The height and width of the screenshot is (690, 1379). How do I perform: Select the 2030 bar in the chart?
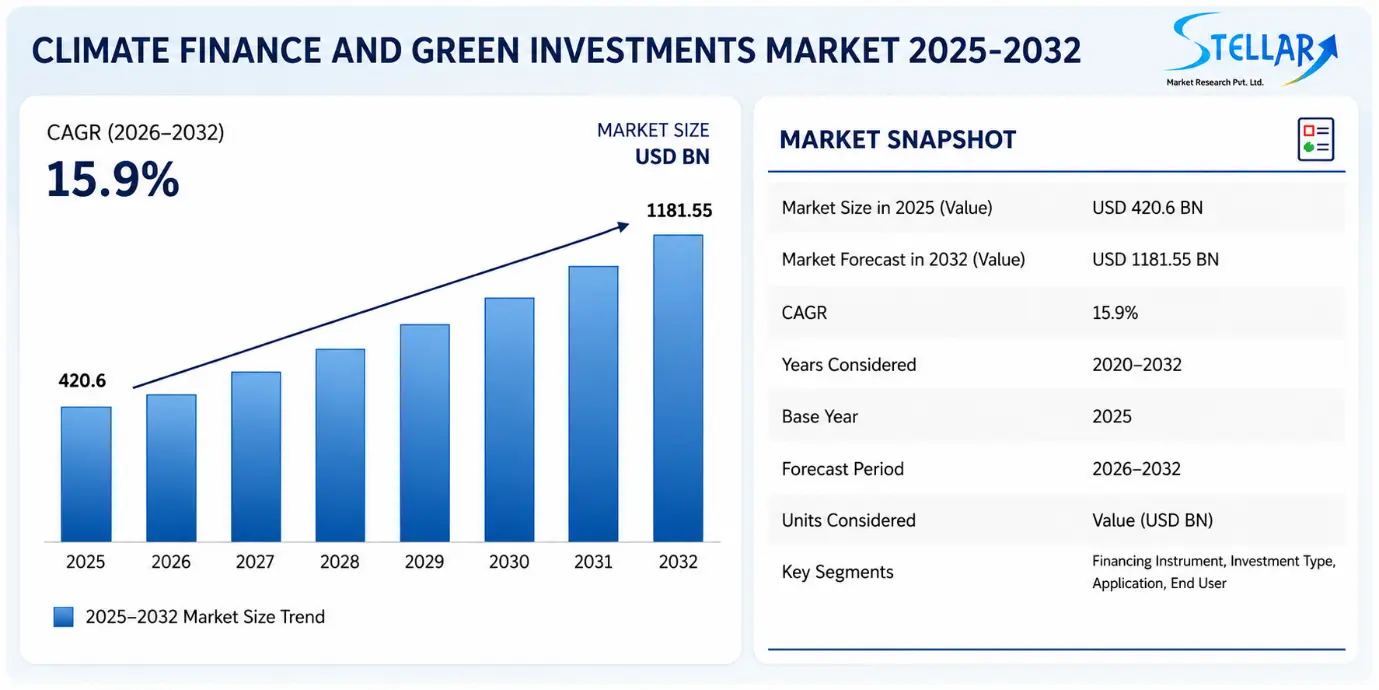(x=509, y=420)
